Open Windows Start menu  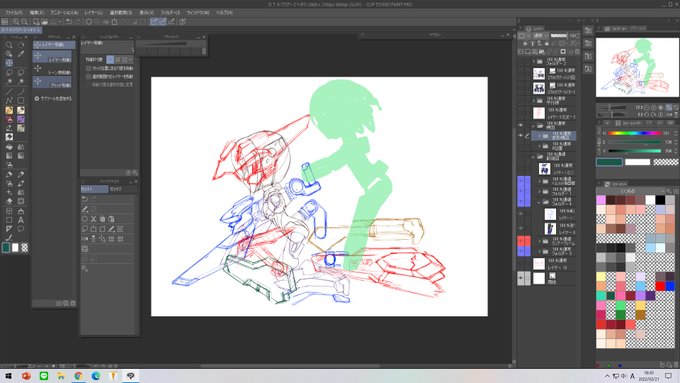click(x=8, y=376)
